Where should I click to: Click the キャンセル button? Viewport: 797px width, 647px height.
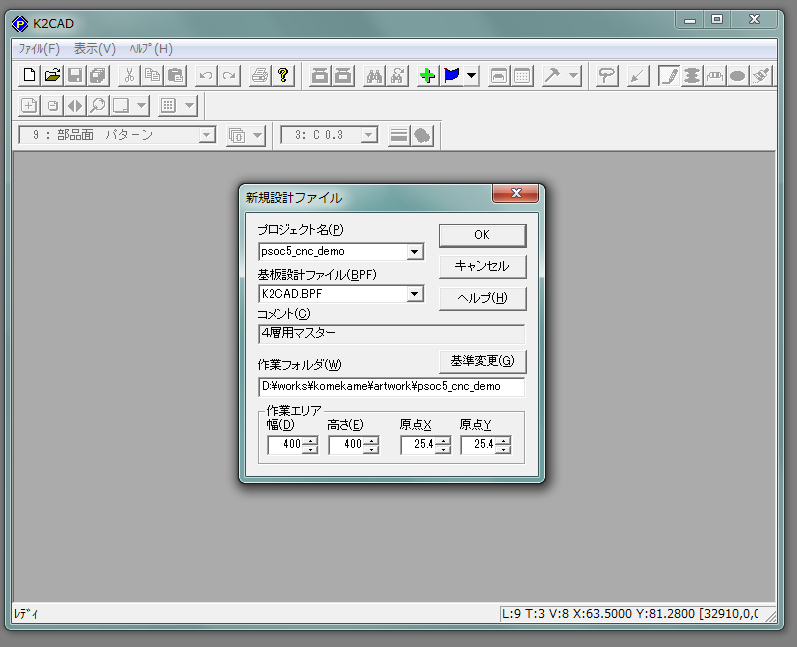coord(482,266)
